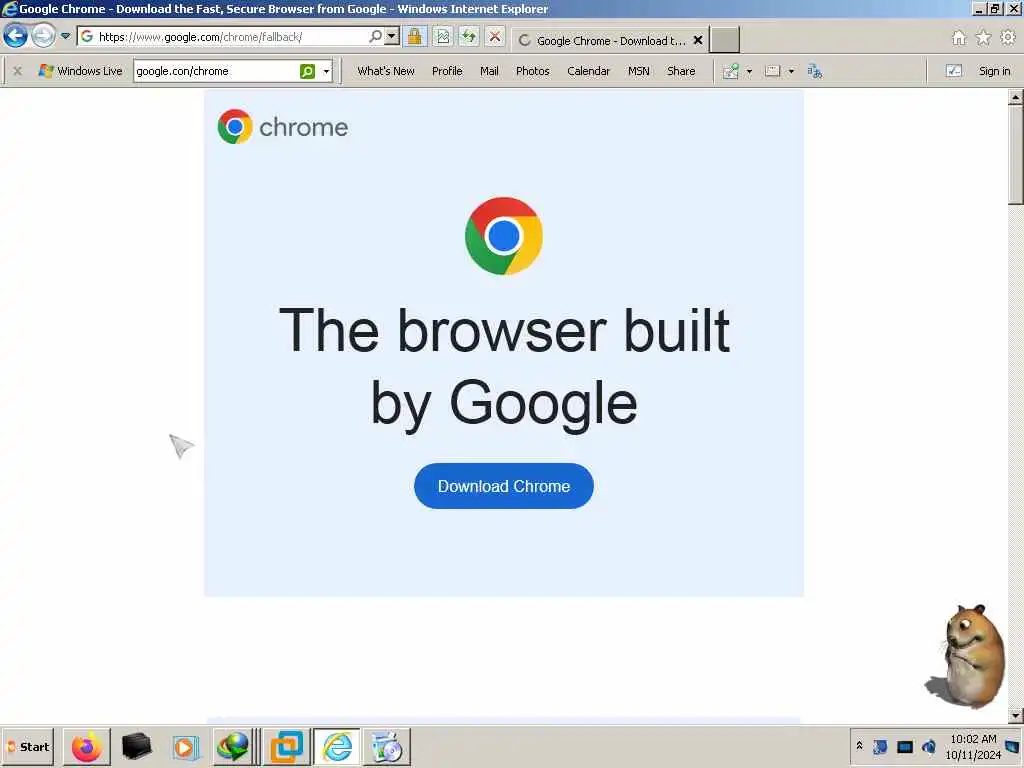This screenshot has height=768, width=1024.
Task: Click Sign in on Windows Live toolbar
Action: click(x=995, y=71)
